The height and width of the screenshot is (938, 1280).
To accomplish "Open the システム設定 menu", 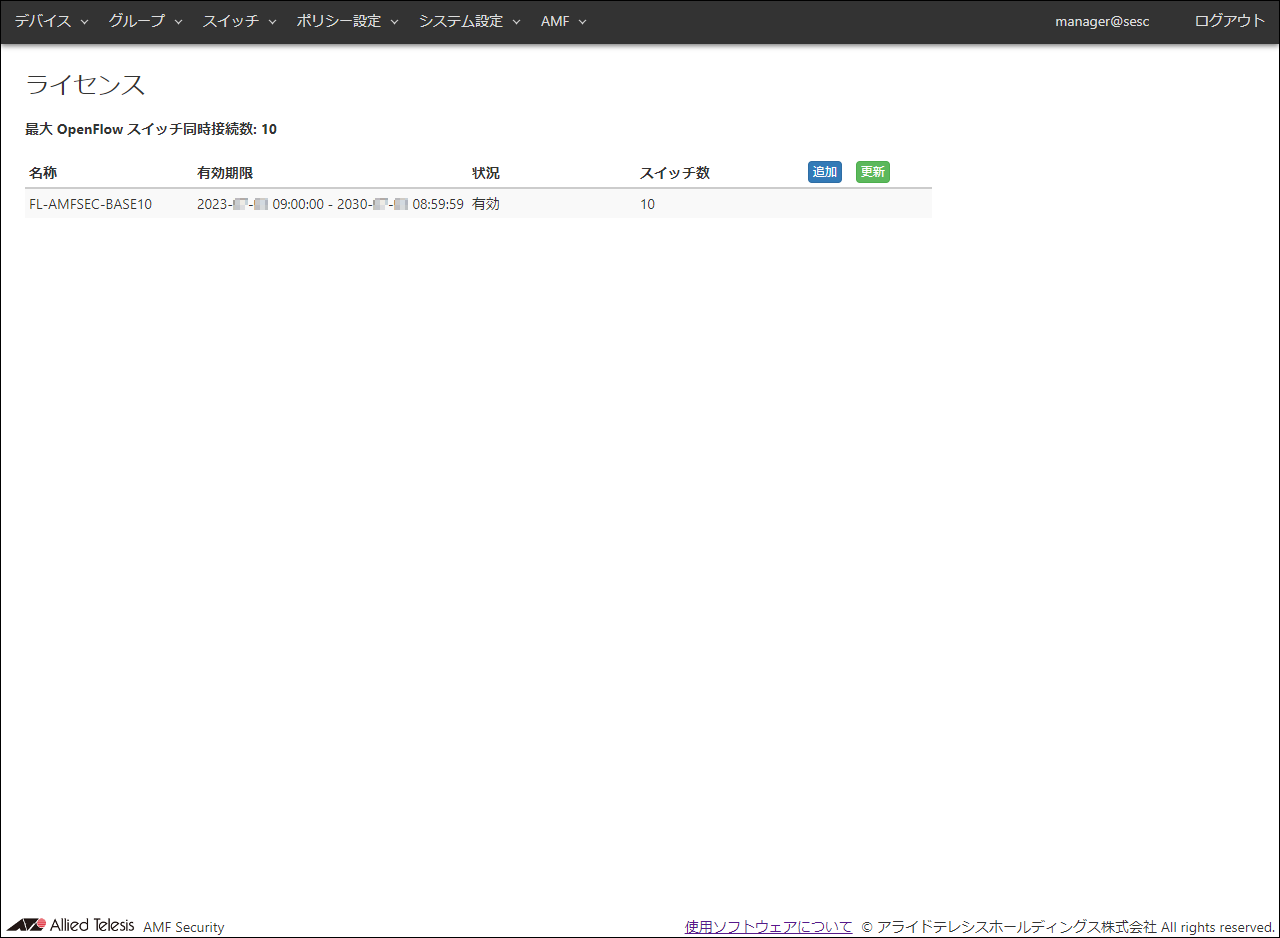I will 461,21.
